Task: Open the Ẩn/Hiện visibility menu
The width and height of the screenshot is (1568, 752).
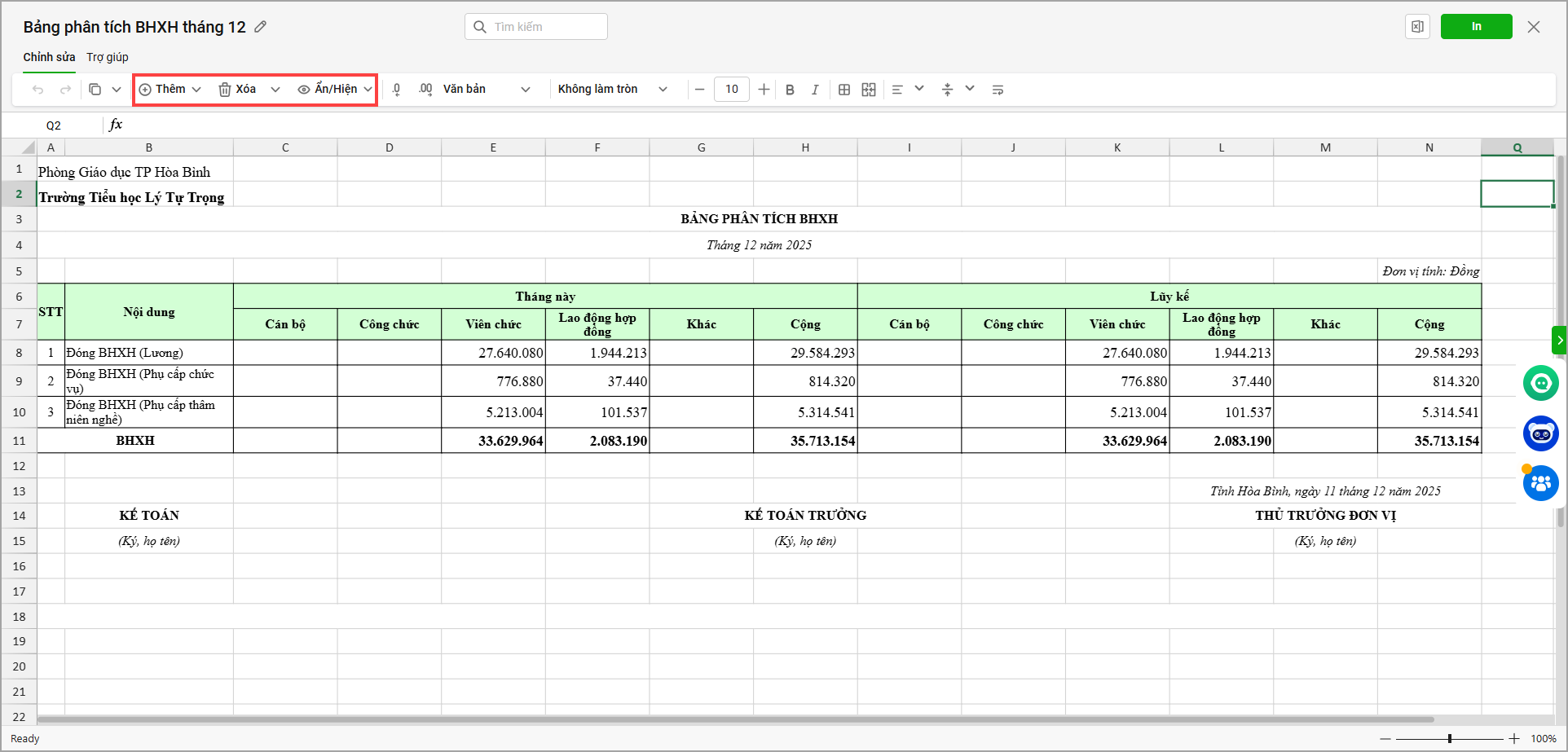Action: 335,90
